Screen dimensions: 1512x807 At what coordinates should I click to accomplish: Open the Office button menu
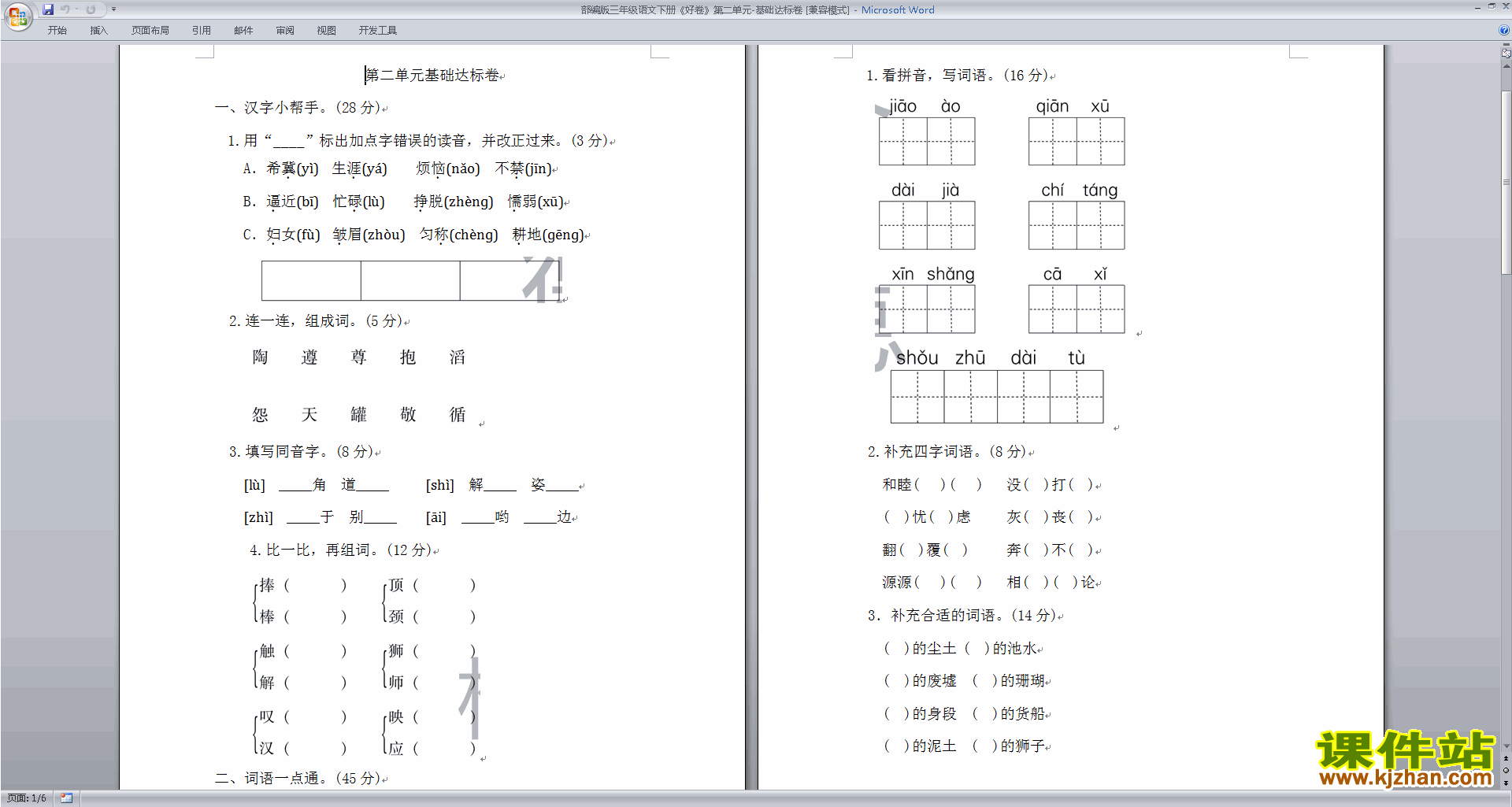[17, 16]
